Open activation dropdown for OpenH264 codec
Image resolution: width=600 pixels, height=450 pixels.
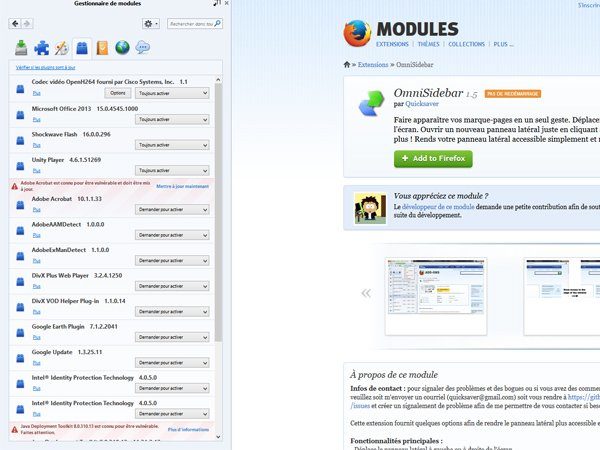[172, 93]
